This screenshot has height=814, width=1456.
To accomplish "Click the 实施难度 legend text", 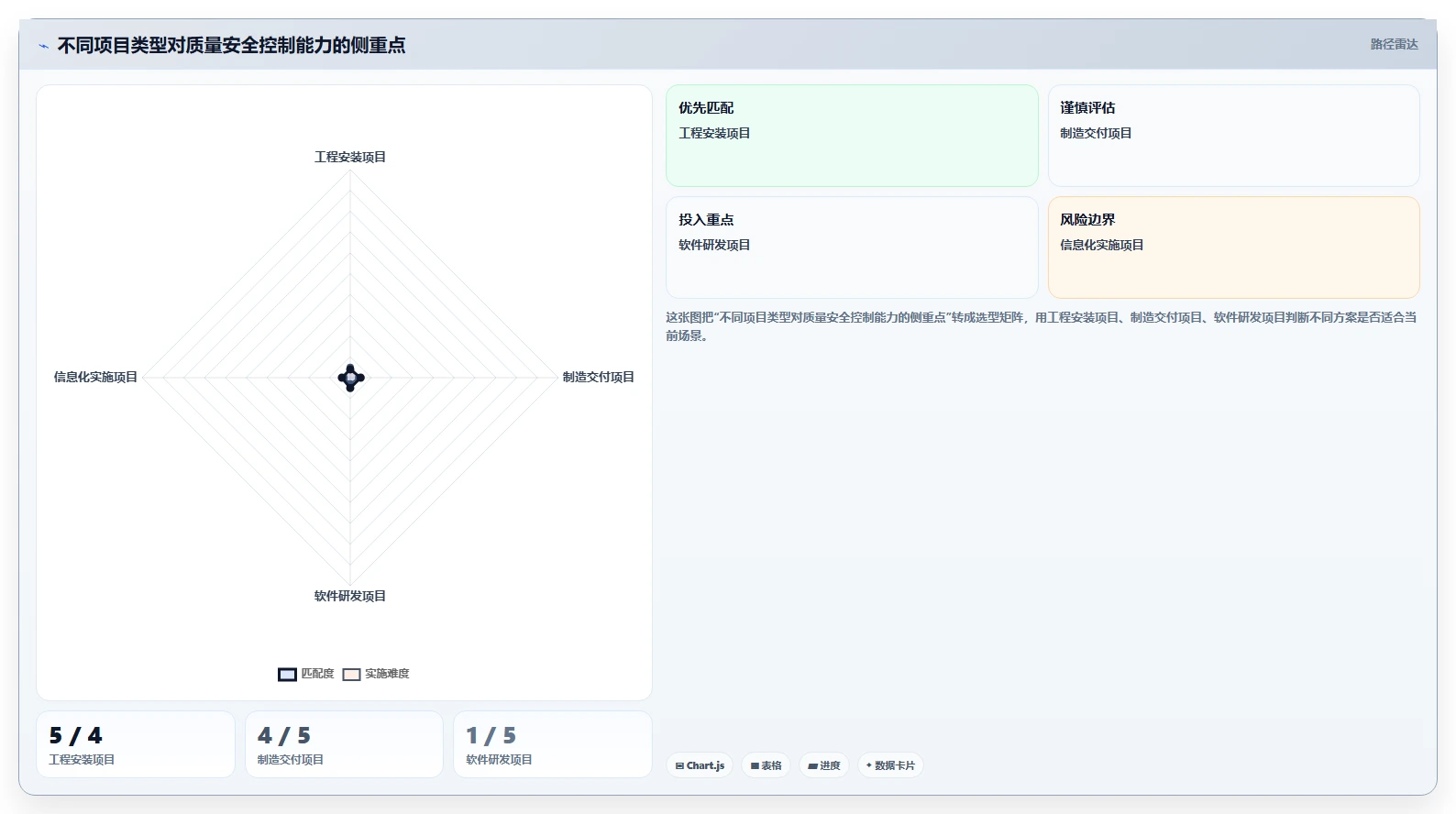I will click(387, 674).
